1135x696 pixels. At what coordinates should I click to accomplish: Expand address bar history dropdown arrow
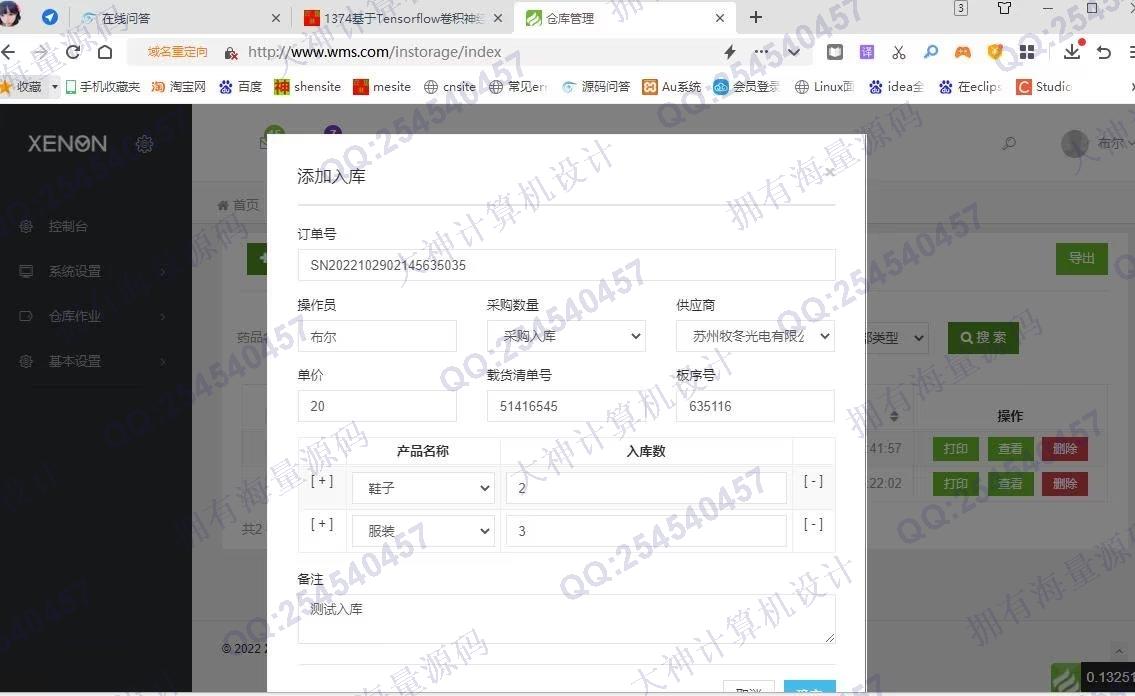[x=793, y=52]
